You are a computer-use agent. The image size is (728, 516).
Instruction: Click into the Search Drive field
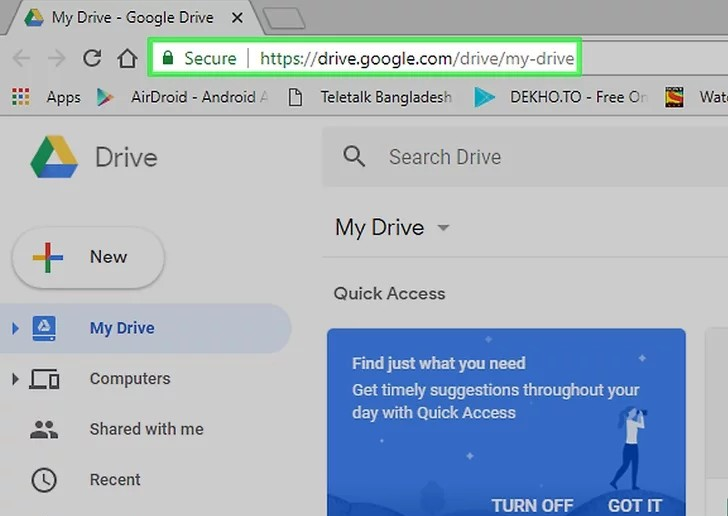pos(520,157)
